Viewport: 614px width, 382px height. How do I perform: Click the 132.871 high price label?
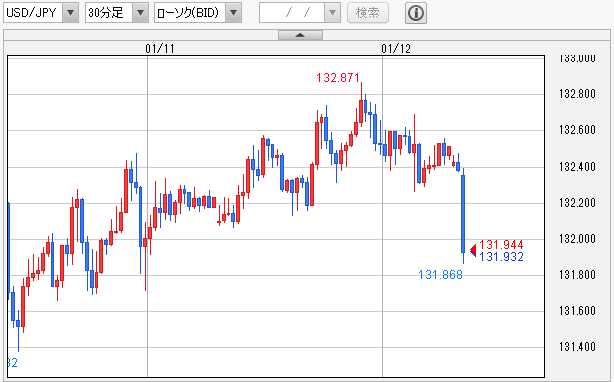[x=338, y=78]
